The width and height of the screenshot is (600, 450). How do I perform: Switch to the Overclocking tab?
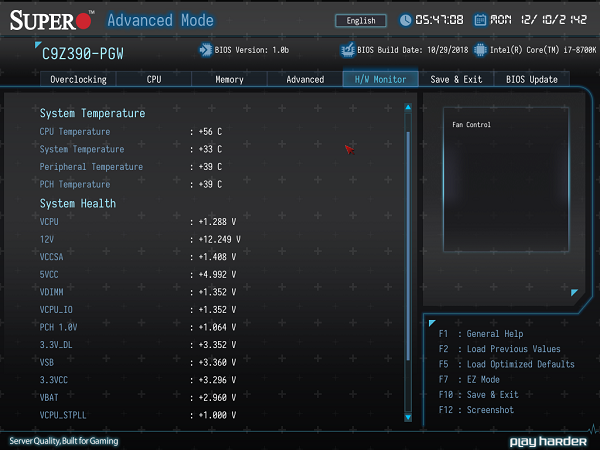pyautogui.click(x=78, y=79)
